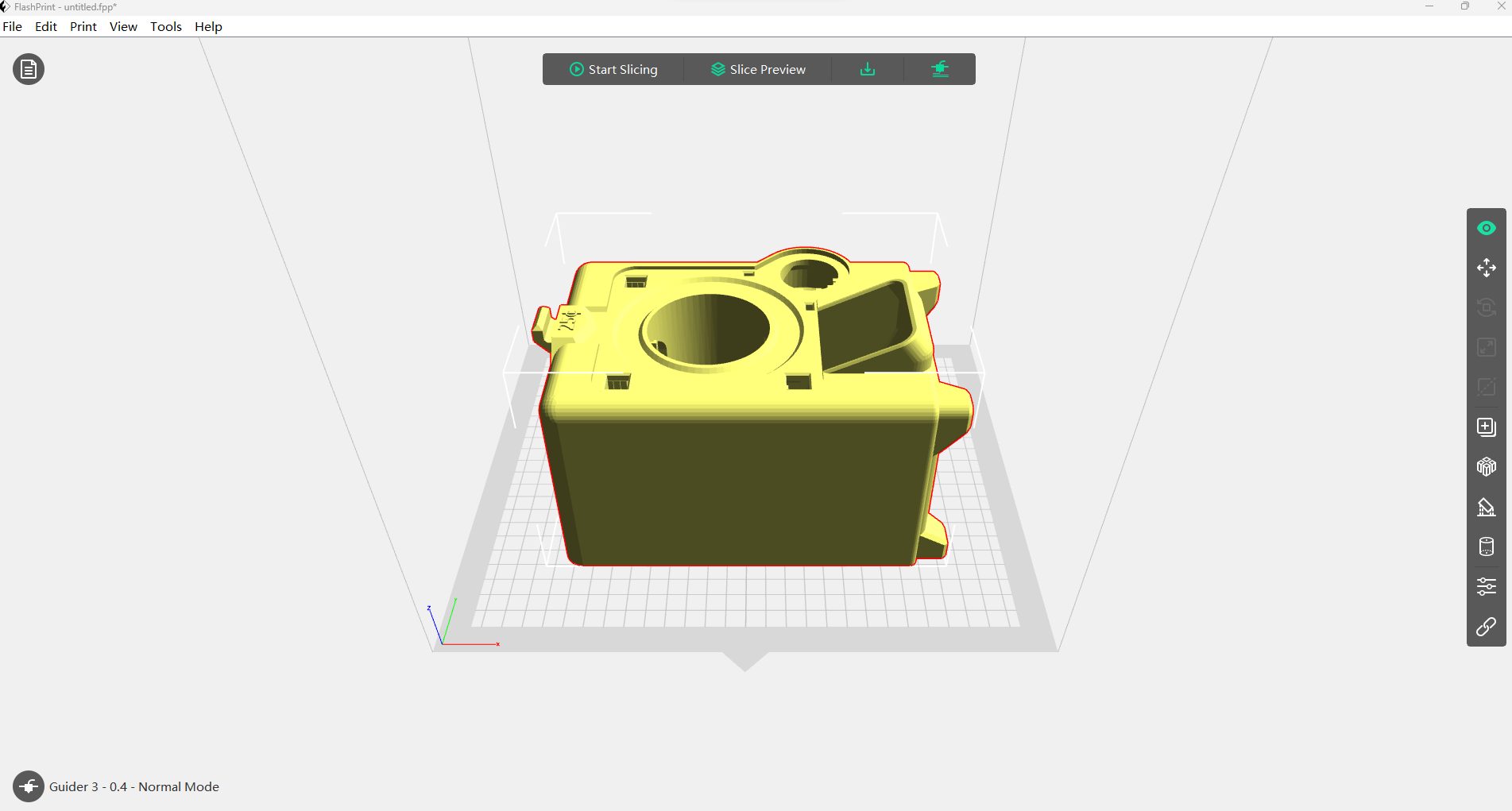Image resolution: width=1512 pixels, height=811 pixels.
Task: Open the Tools menu
Action: [165, 26]
